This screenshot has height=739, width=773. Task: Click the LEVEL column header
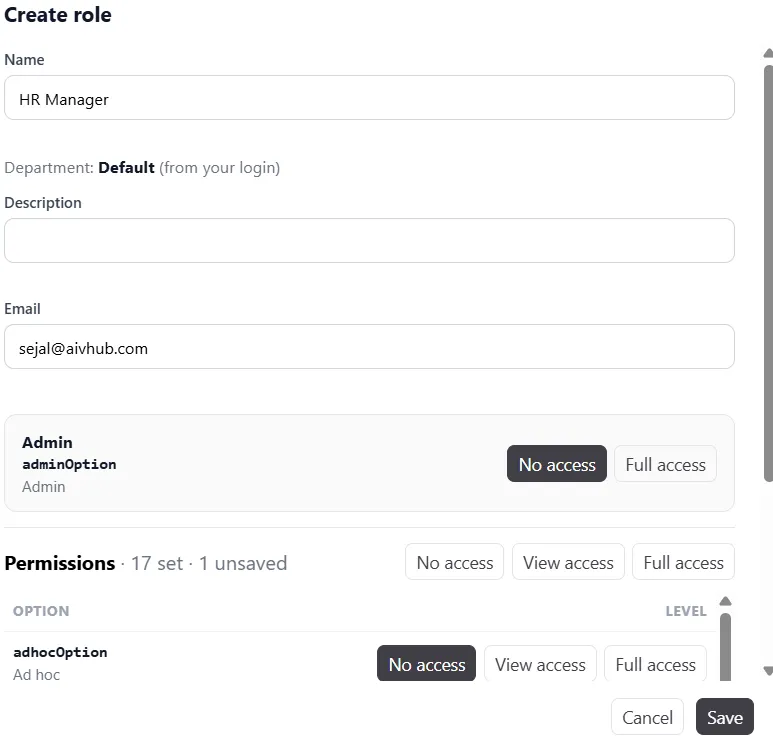(x=686, y=611)
